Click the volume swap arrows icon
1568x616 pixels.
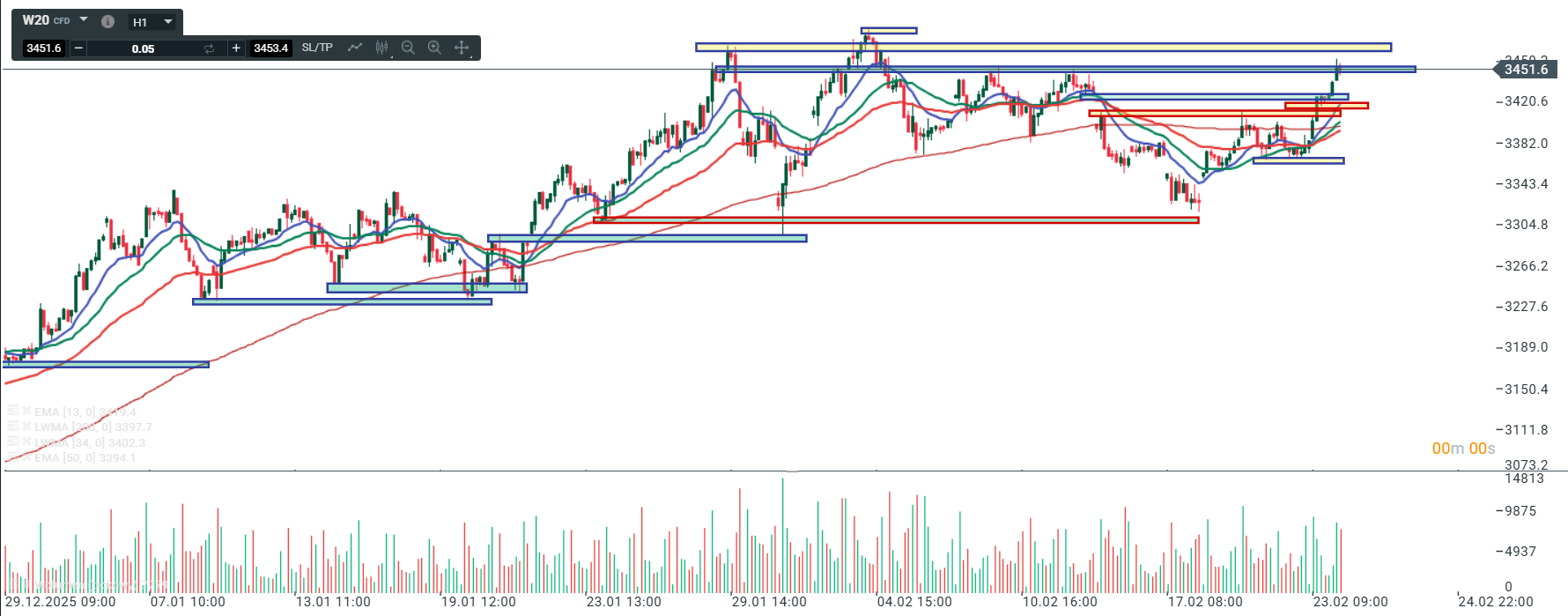tap(209, 48)
